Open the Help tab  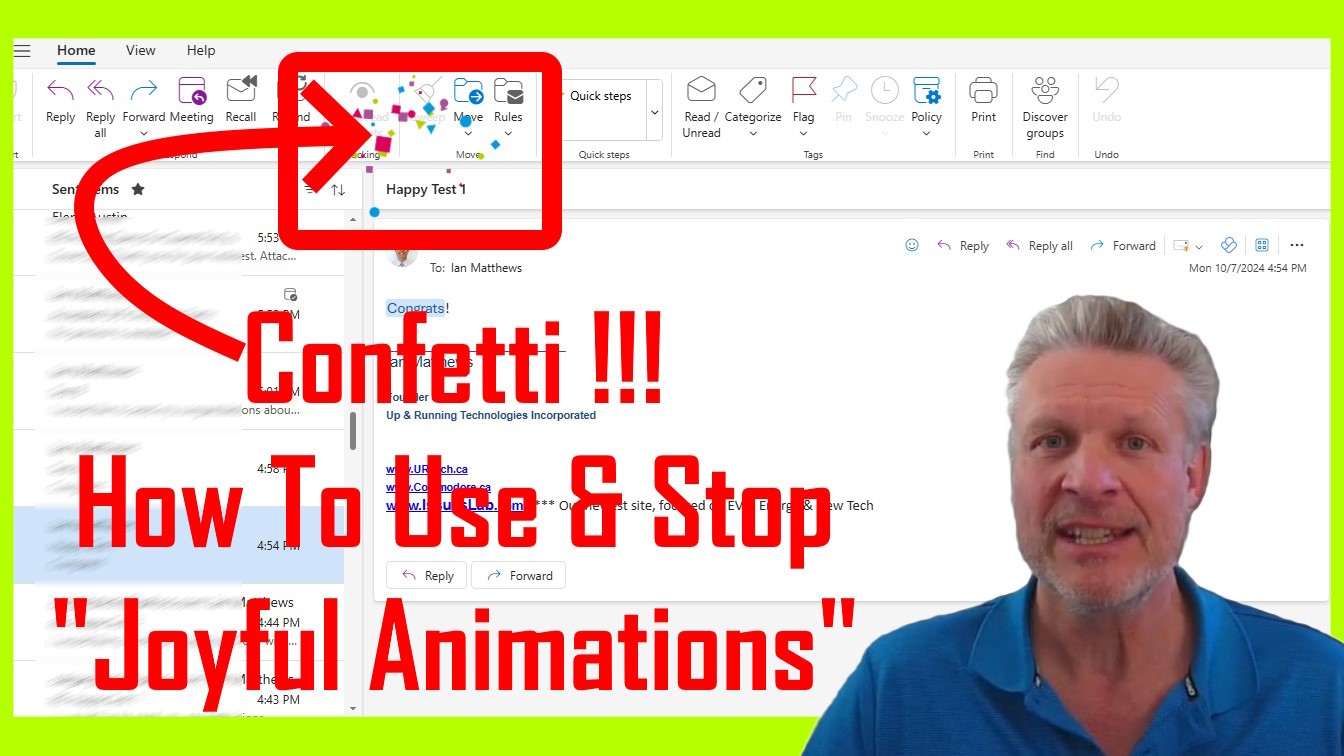click(x=201, y=50)
